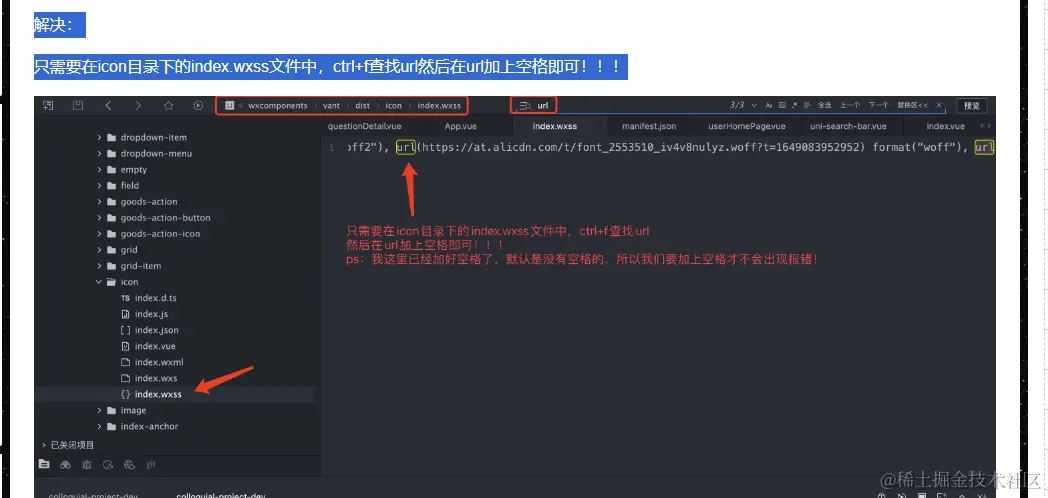Click the git label in bottom bar
This screenshot has height=498, width=1048.
(151, 465)
